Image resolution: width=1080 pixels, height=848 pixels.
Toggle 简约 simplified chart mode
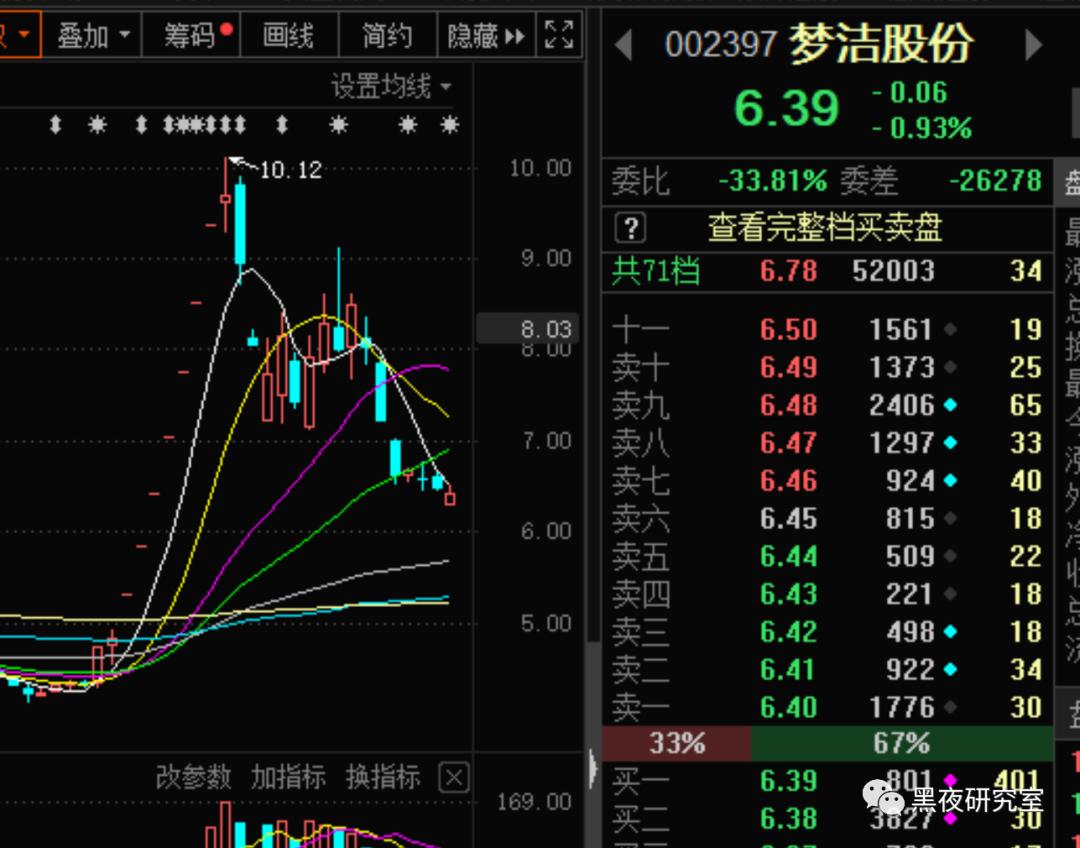click(x=387, y=34)
